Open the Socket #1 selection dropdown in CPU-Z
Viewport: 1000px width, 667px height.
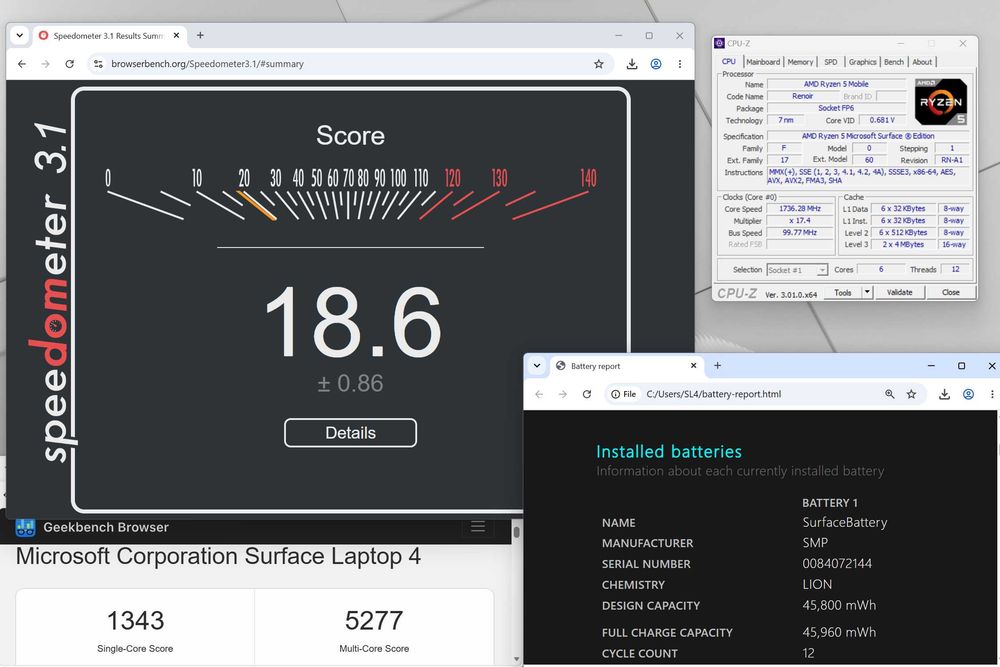(x=797, y=270)
